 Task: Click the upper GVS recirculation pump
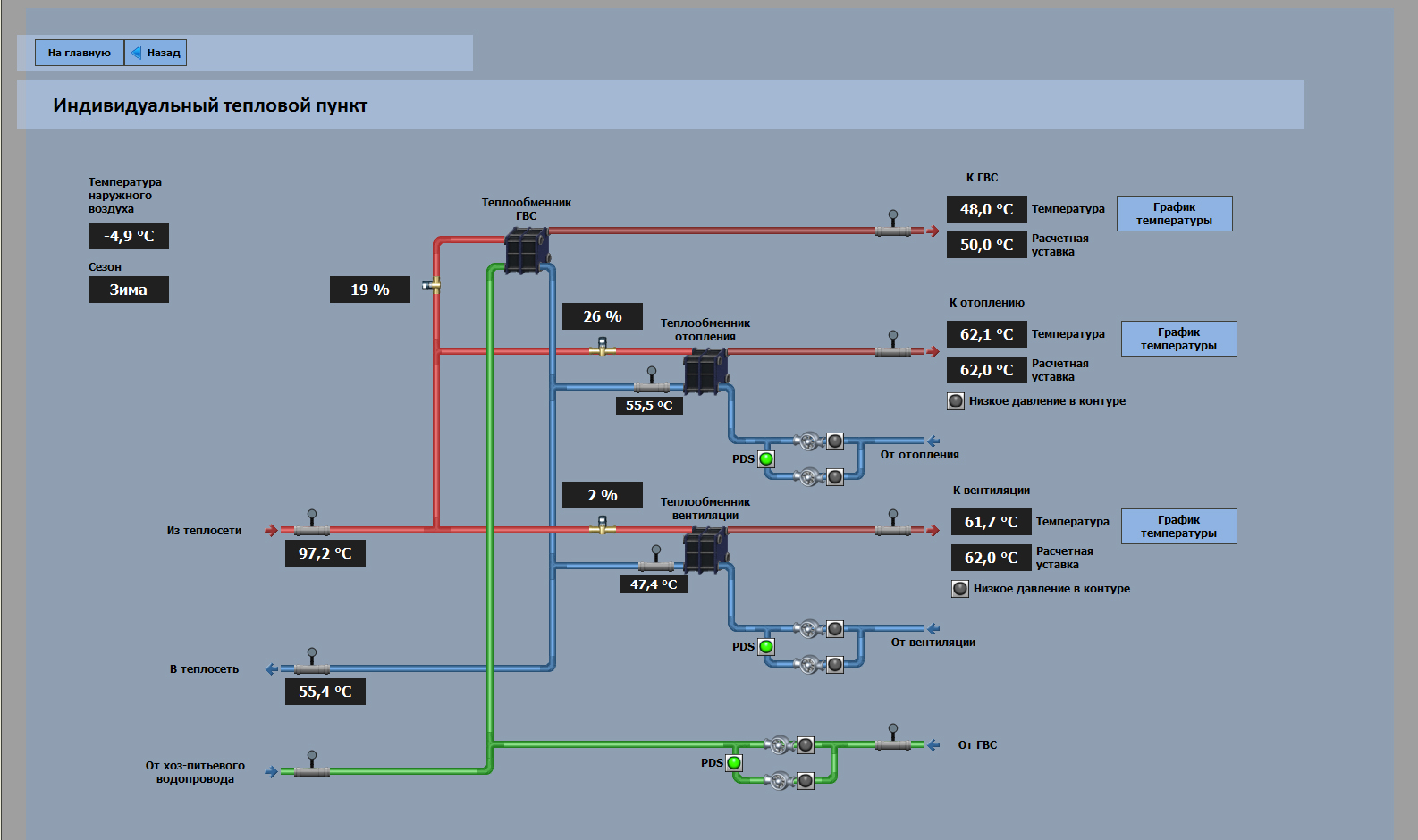[779, 745]
